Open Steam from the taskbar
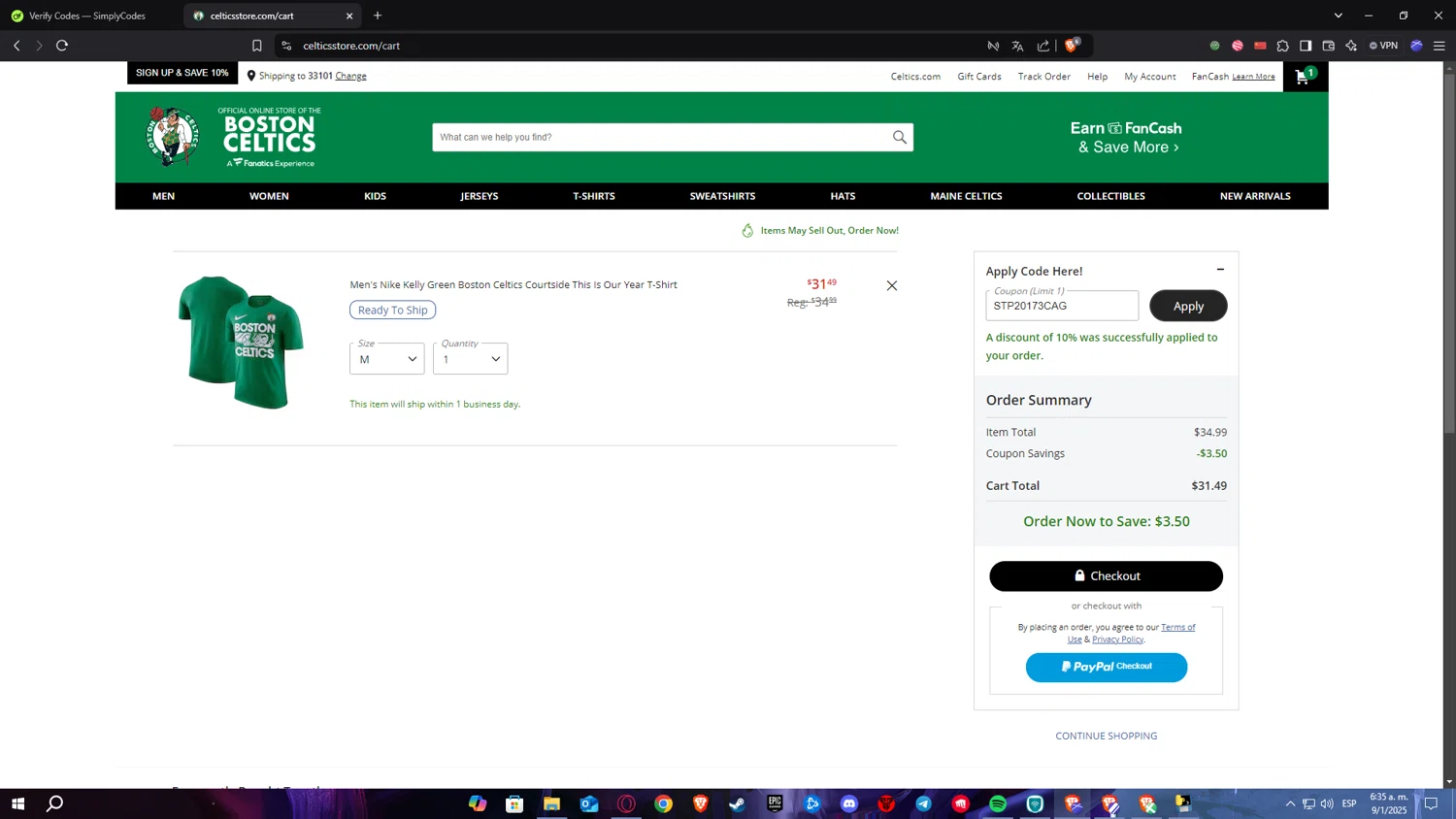This screenshot has width=1456, height=819. click(738, 803)
